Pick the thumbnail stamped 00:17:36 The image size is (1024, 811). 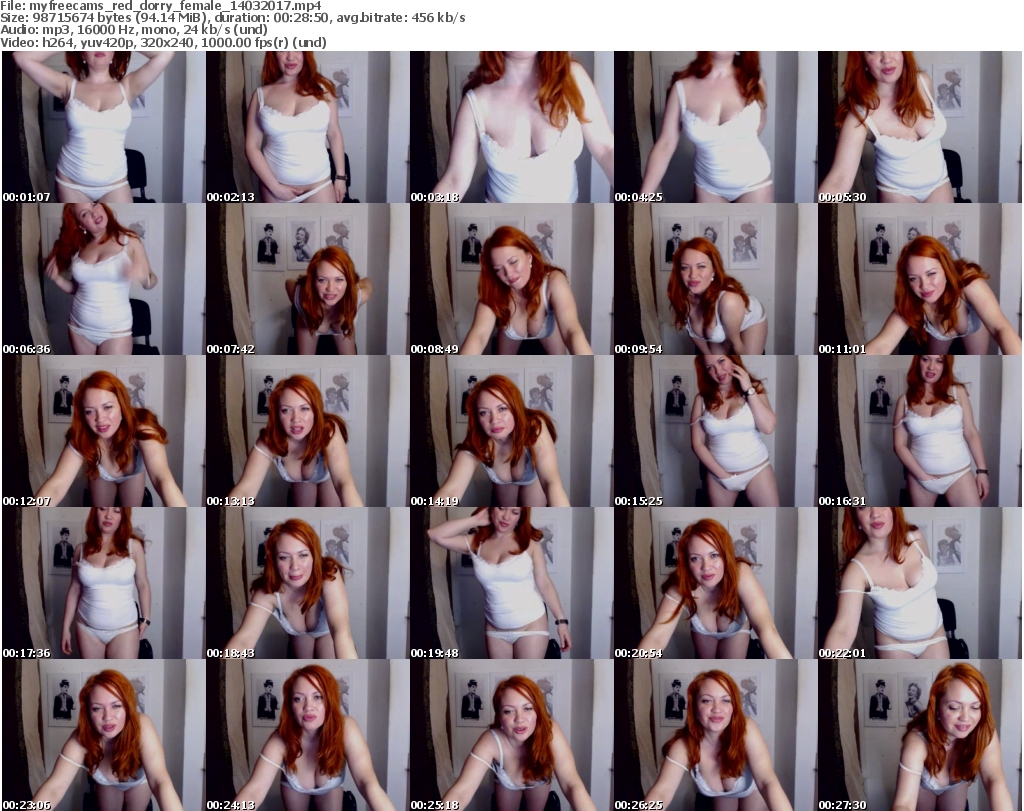[x=103, y=583]
